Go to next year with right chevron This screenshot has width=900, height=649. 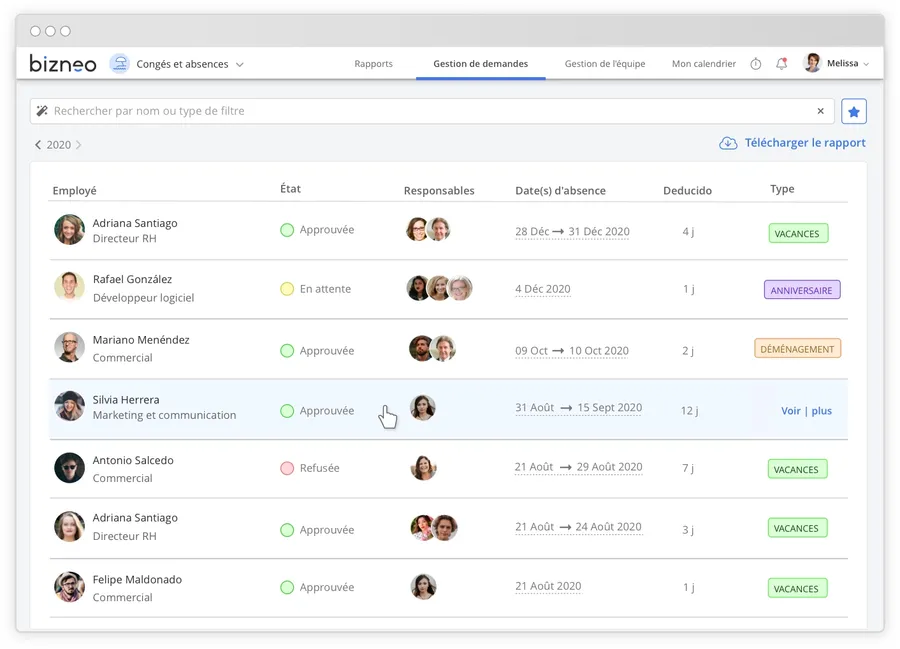click(79, 145)
